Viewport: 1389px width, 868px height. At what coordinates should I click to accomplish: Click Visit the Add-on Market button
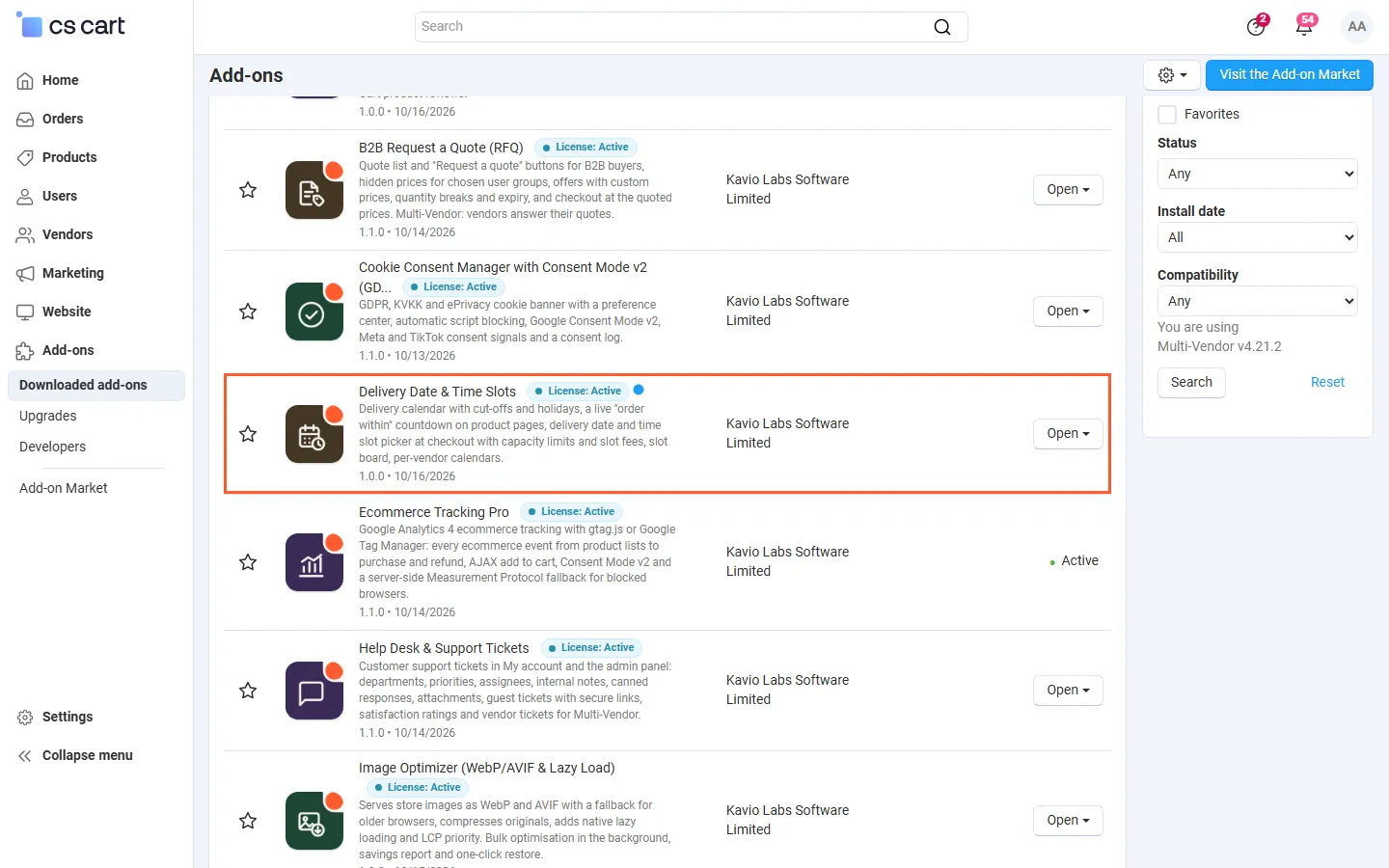[1290, 74]
